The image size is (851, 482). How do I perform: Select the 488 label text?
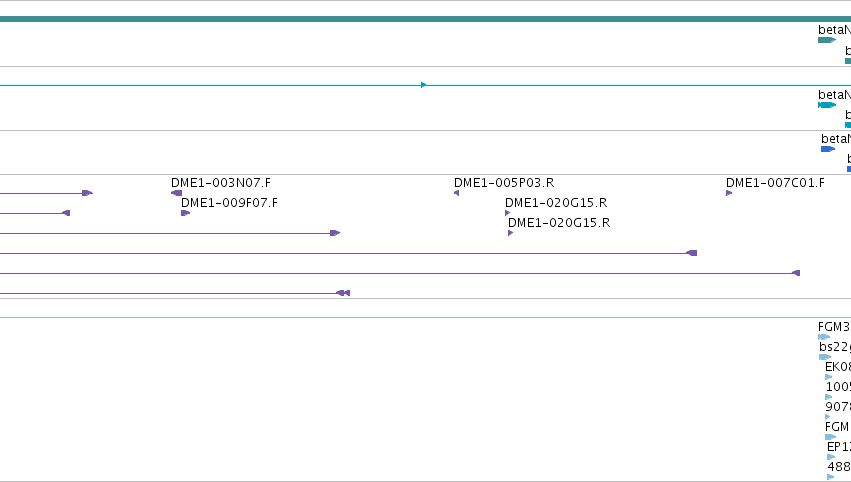839,467
